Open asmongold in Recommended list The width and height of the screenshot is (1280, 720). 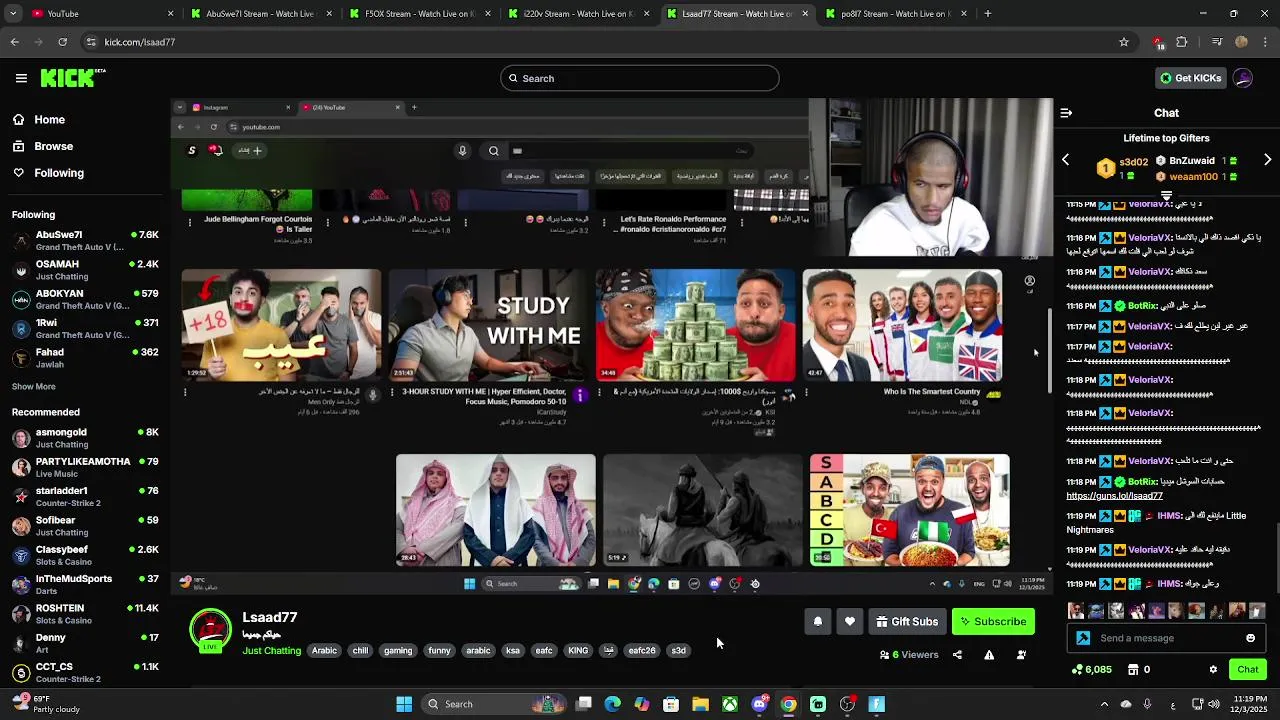84,438
